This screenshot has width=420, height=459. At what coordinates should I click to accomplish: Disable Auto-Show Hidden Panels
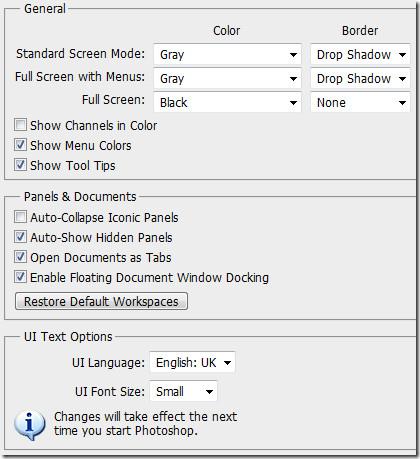pos(20,237)
